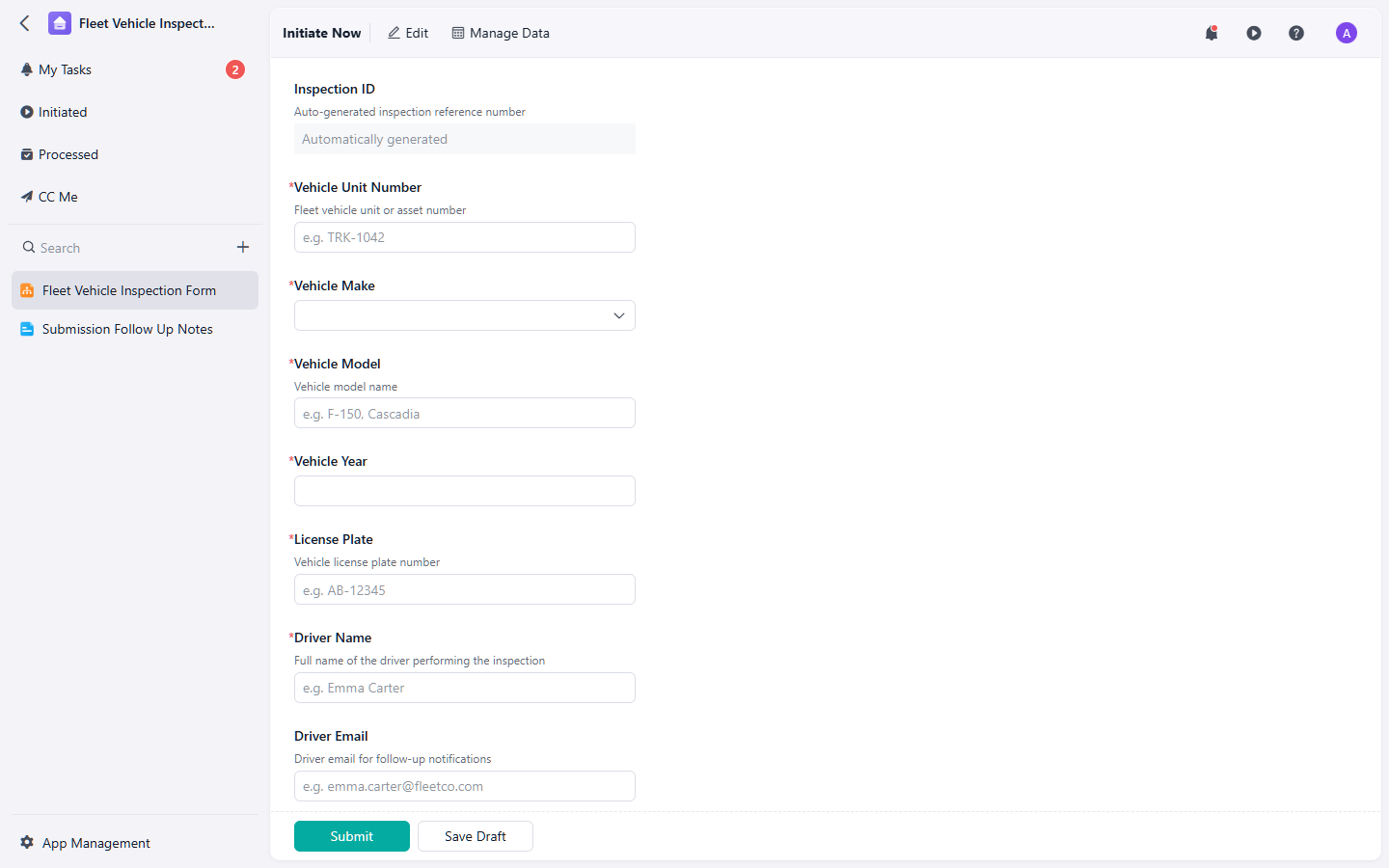Click the Initiated play icon in sidebar
Image resolution: width=1389 pixels, height=868 pixels.
27,112
